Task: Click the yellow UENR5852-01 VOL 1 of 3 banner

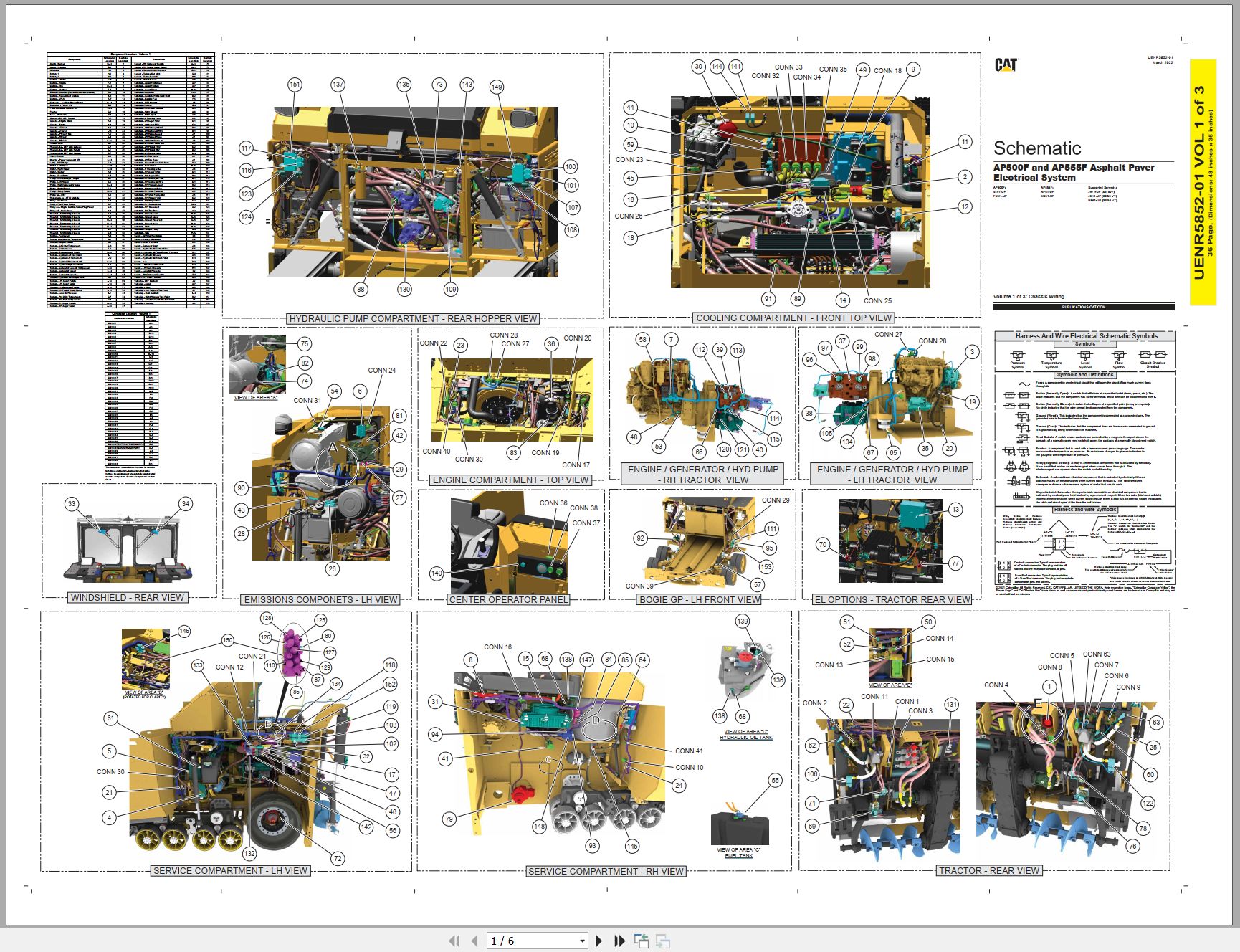Action: (1203, 182)
